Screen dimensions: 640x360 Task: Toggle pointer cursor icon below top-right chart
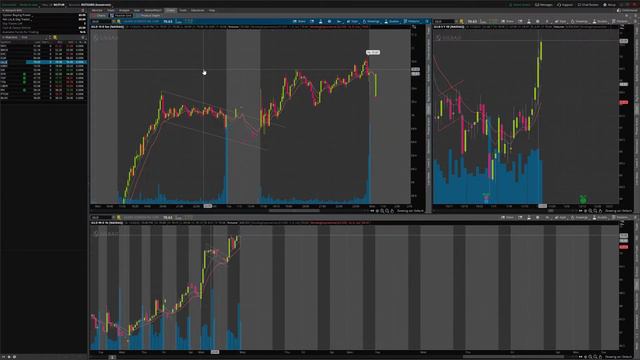point(585,211)
